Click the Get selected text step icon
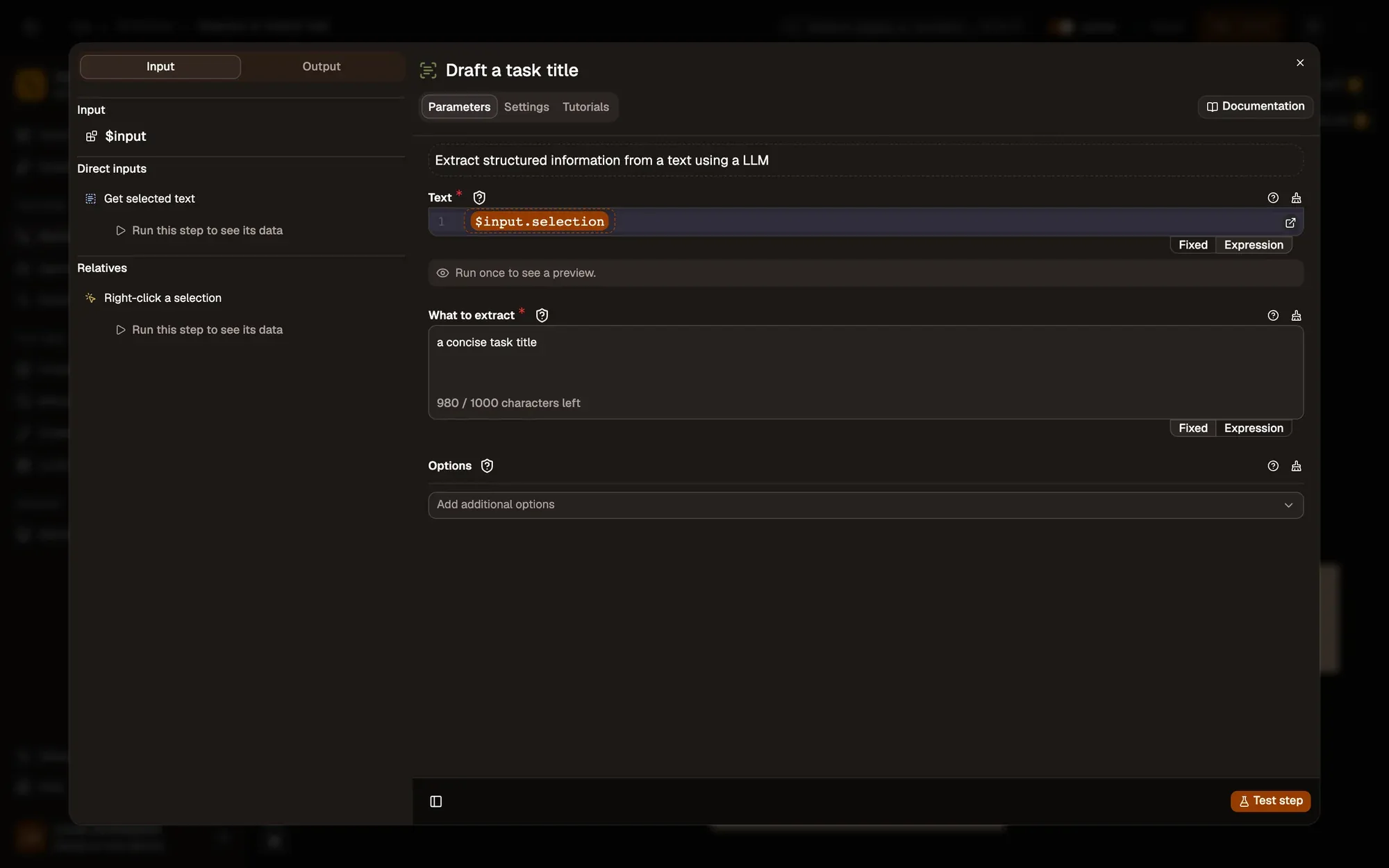Screen dimensions: 1389x868 click(x=90, y=199)
